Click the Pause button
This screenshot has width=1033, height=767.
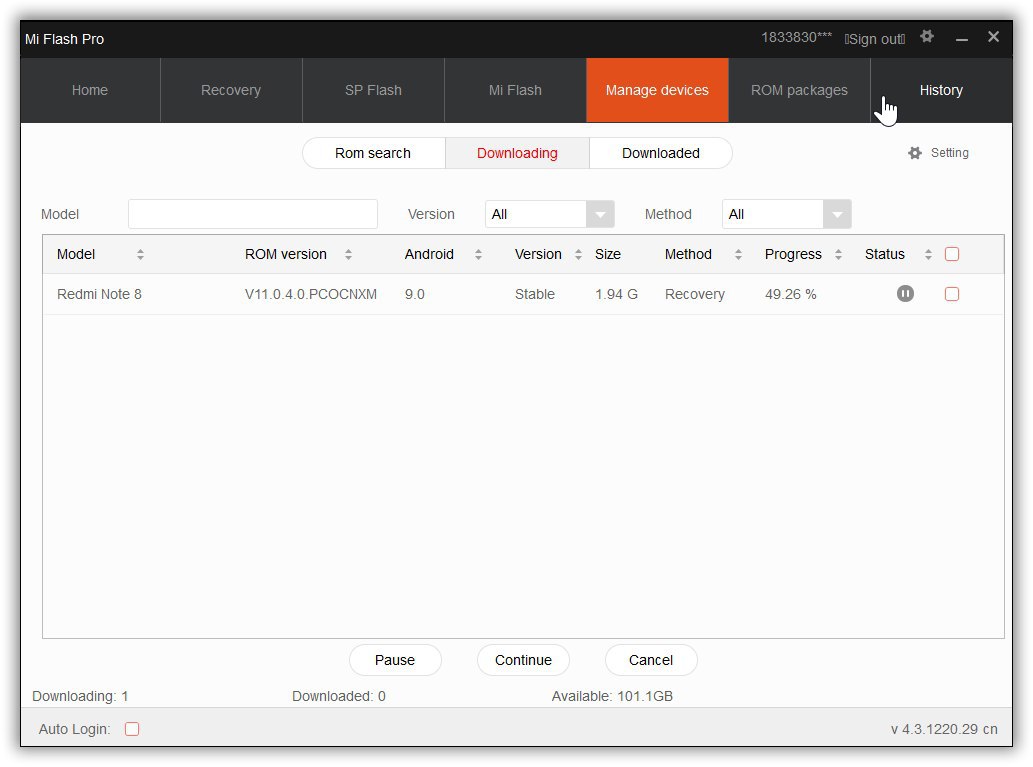[x=395, y=660]
